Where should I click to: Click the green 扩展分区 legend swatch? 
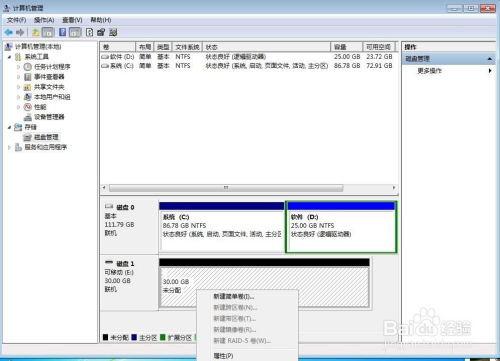tap(163, 337)
